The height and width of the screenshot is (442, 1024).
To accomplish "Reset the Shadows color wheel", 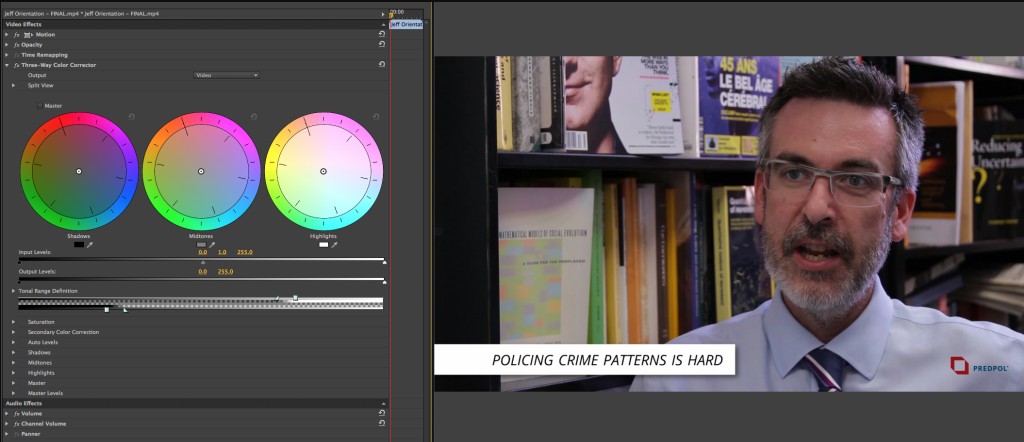I will [131, 116].
